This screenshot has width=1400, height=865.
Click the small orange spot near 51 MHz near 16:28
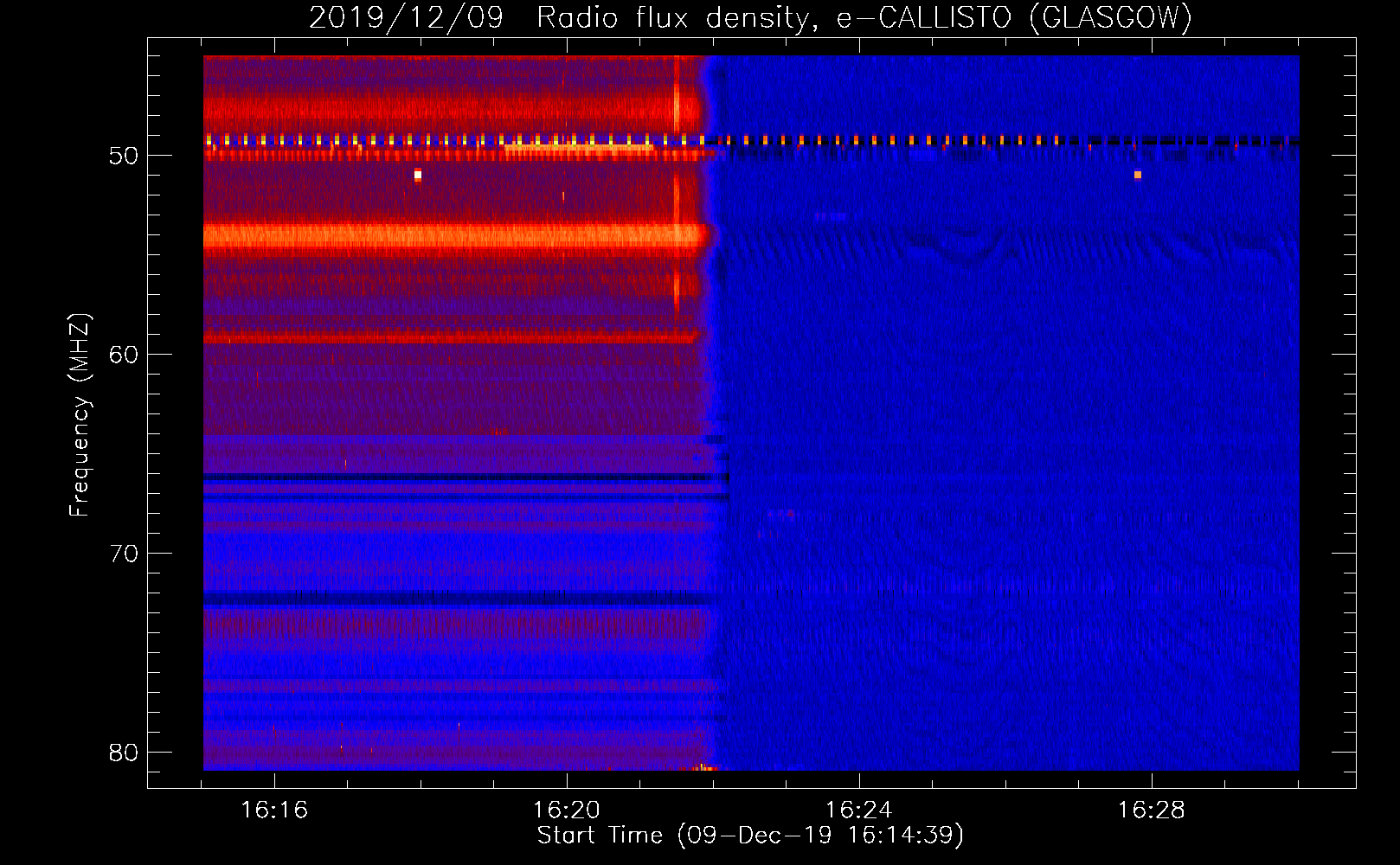point(1138,175)
